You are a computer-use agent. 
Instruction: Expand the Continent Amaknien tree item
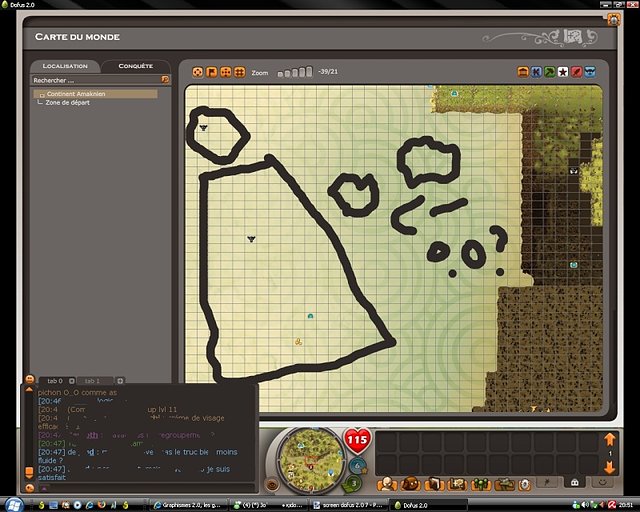[x=41, y=94]
